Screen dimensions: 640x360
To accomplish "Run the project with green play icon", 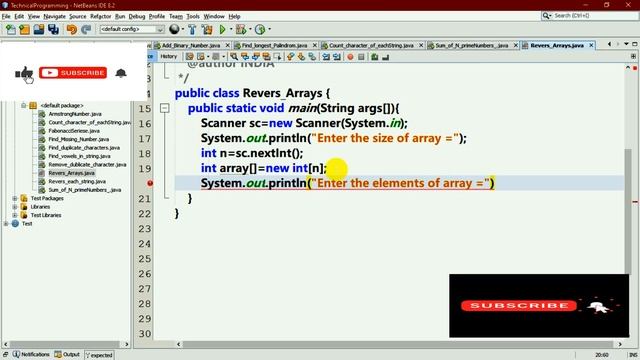I will point(223,29).
